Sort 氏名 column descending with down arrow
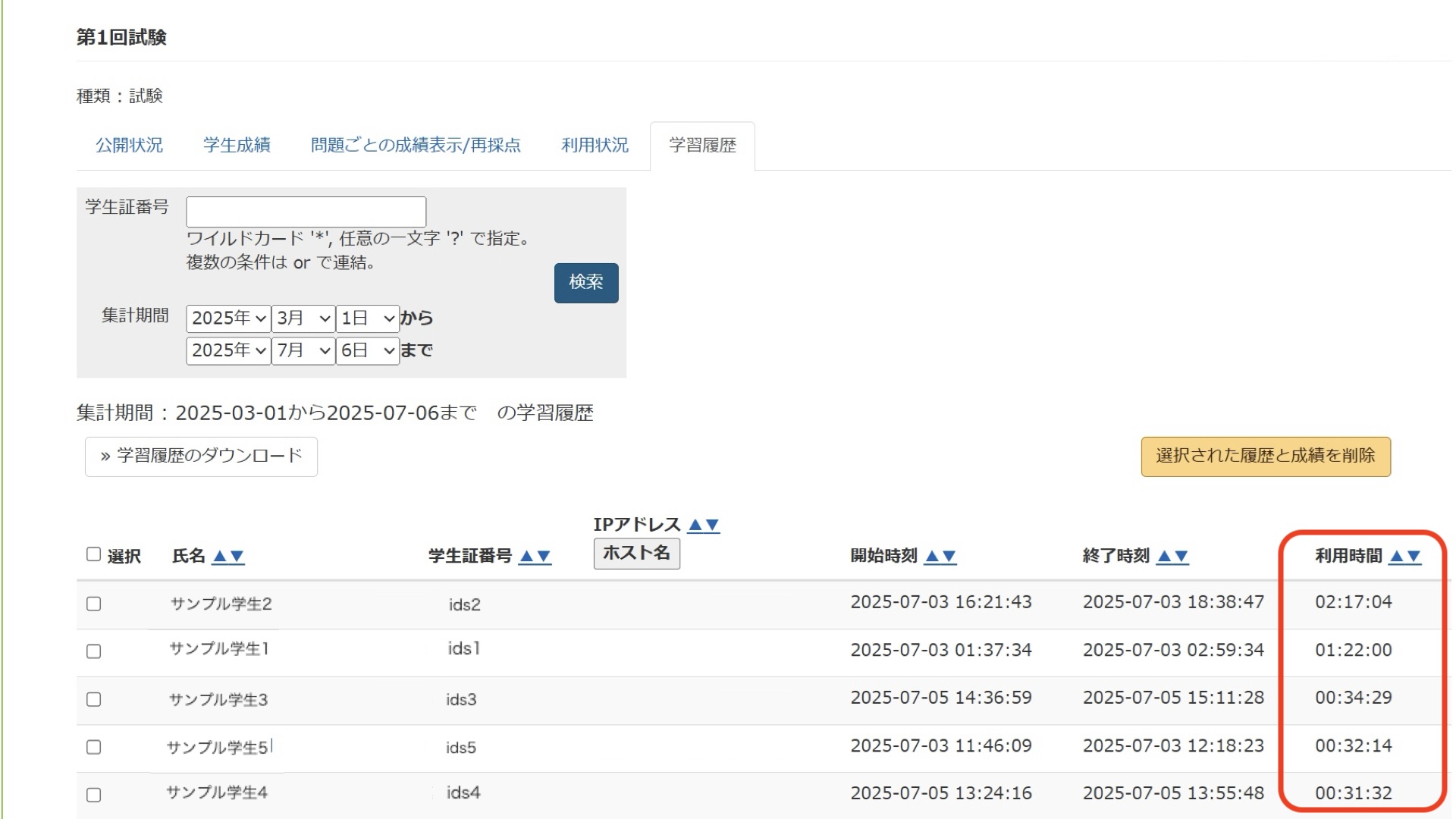This screenshot has height=819, width=1456. (x=237, y=557)
